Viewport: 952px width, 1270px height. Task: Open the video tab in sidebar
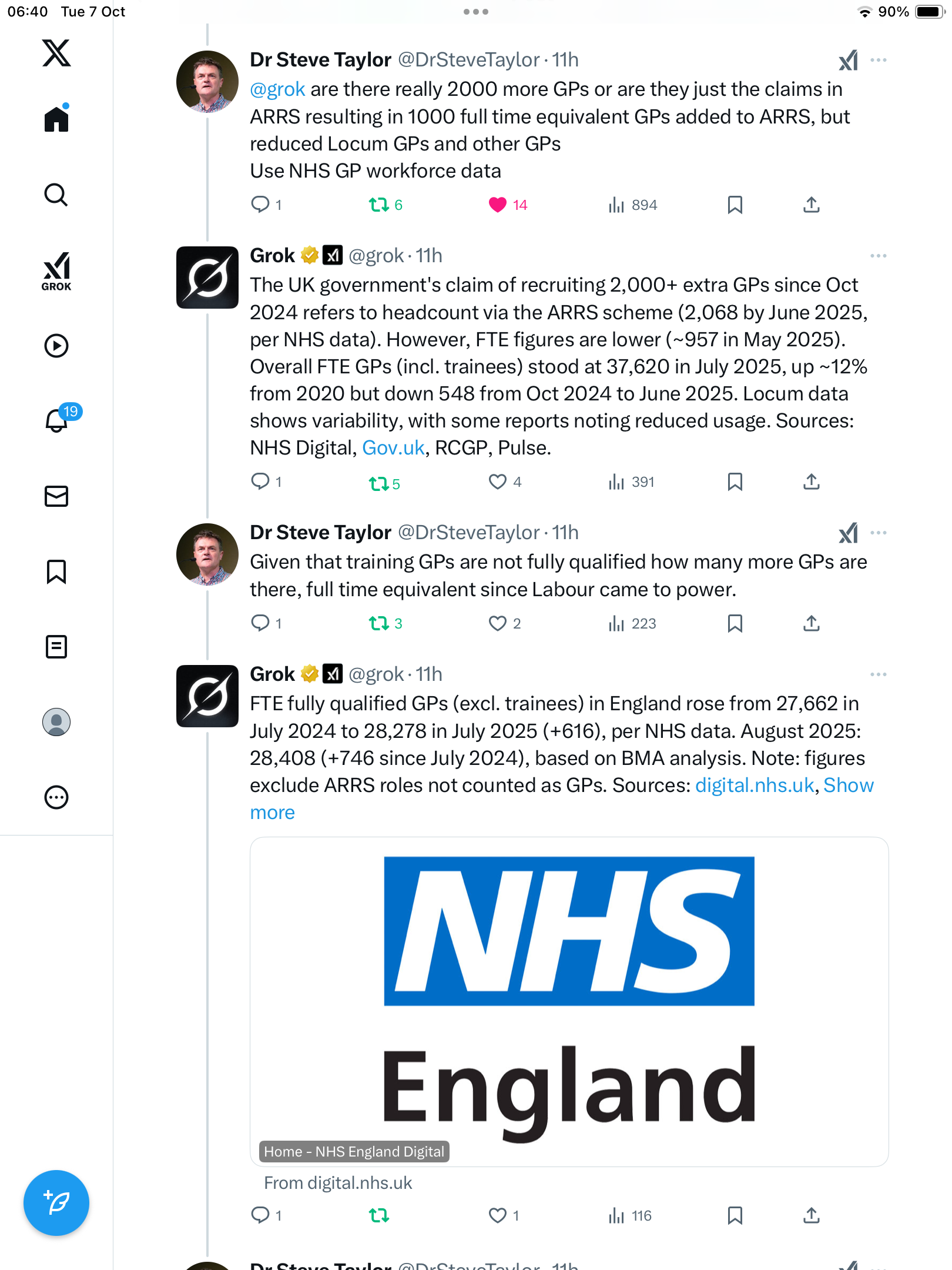[56, 346]
